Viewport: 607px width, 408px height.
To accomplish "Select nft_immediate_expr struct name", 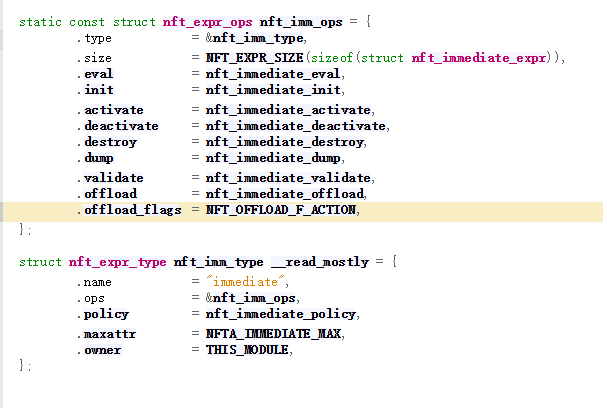I will (x=478, y=58).
